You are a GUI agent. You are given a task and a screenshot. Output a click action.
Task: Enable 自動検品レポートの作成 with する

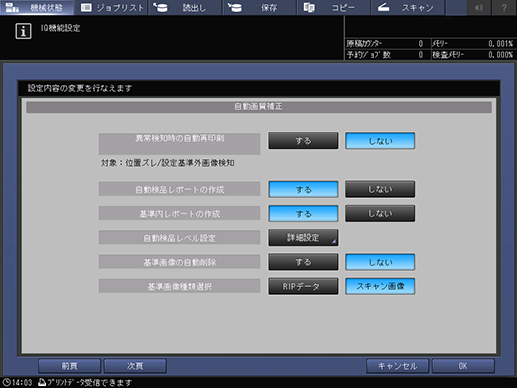303,189
